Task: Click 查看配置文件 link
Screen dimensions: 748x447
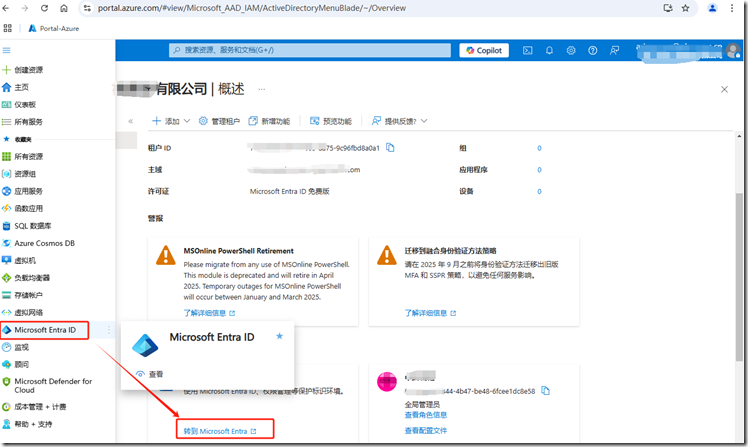Action: pyautogui.click(x=426, y=430)
